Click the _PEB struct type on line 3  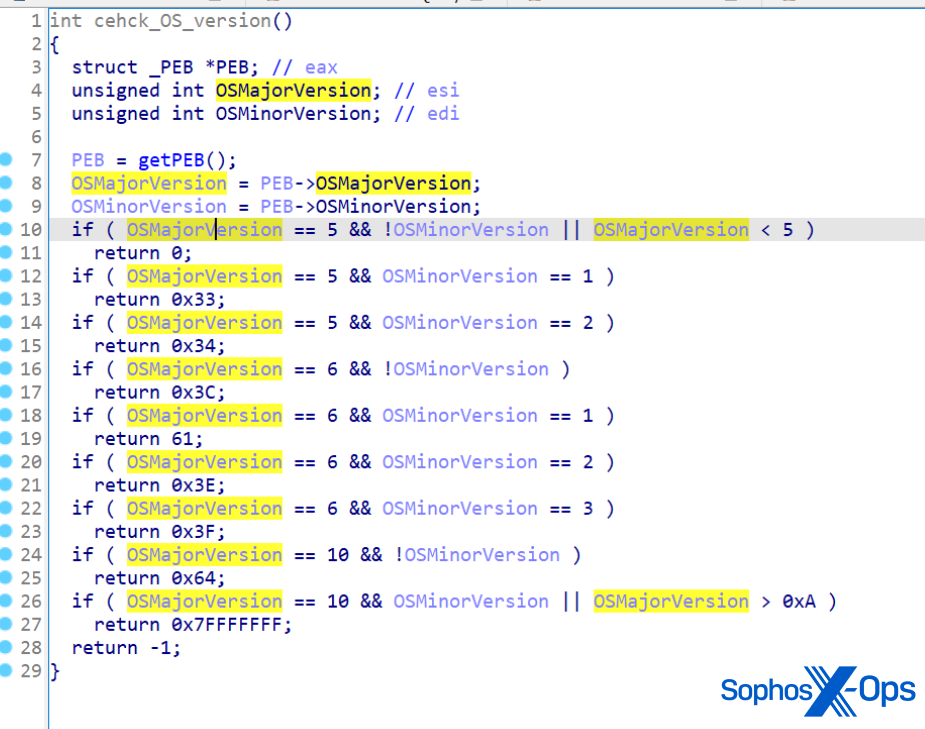(x=171, y=67)
